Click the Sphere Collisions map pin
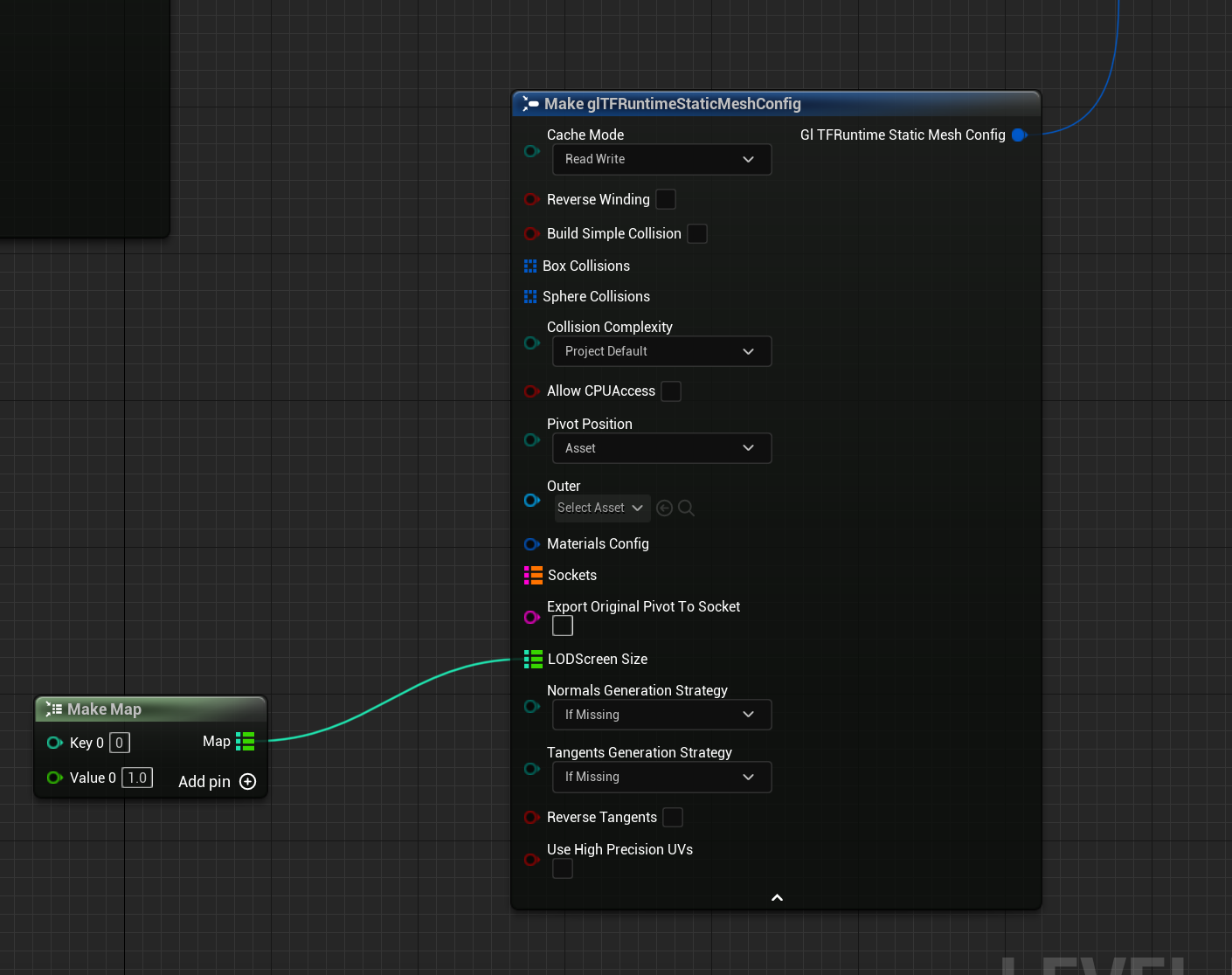Viewport: 1232px width, 975px height. pyautogui.click(x=532, y=296)
